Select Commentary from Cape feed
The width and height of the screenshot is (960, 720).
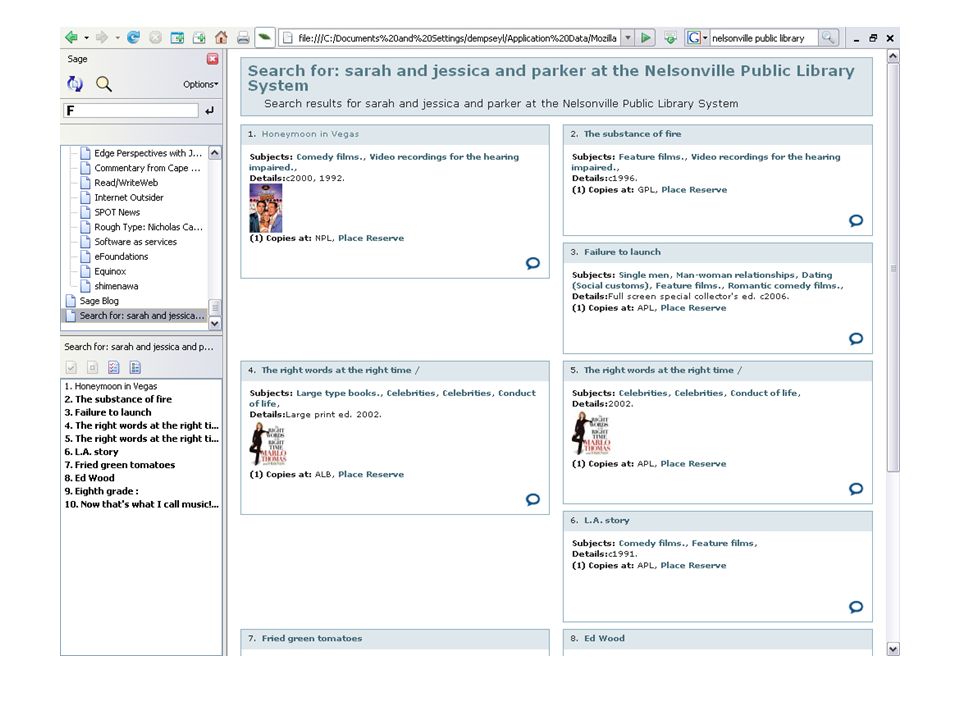click(x=147, y=168)
